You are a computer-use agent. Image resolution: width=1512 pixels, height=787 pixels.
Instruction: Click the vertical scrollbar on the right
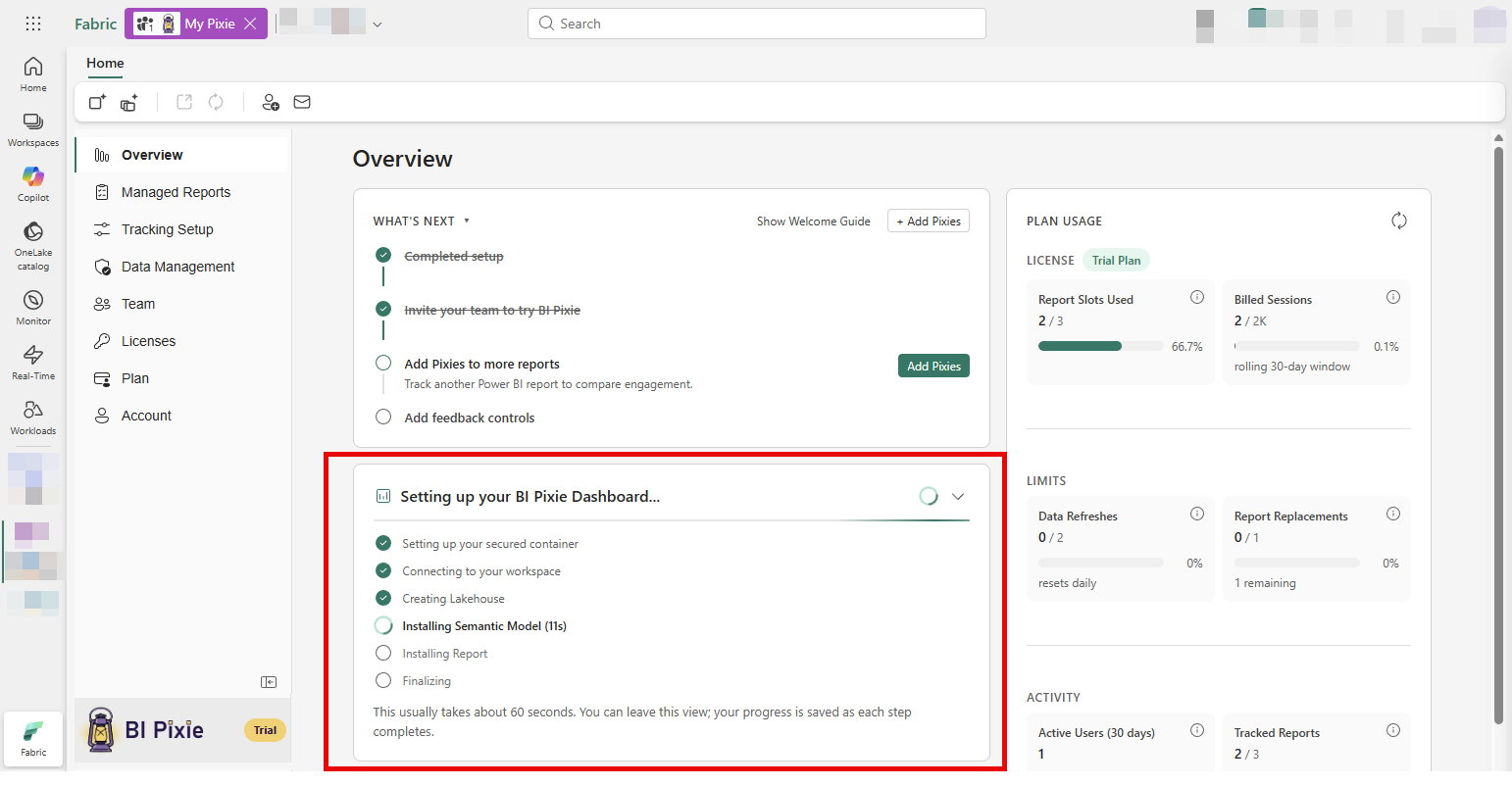1498,436
